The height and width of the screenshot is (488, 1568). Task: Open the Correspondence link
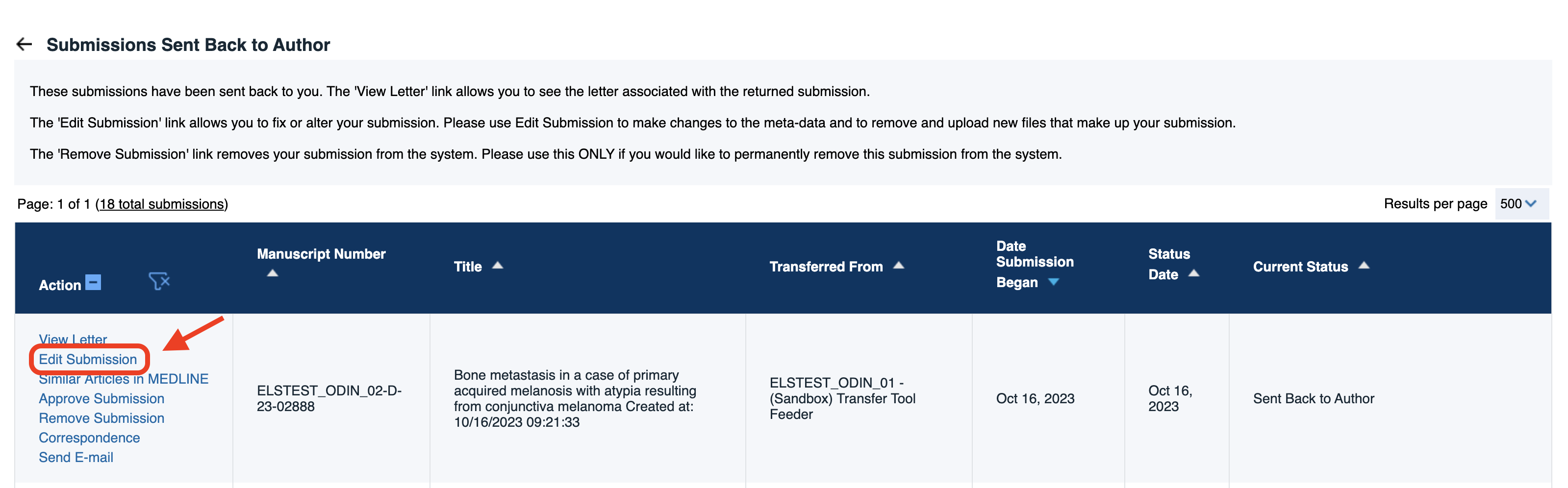(x=89, y=438)
